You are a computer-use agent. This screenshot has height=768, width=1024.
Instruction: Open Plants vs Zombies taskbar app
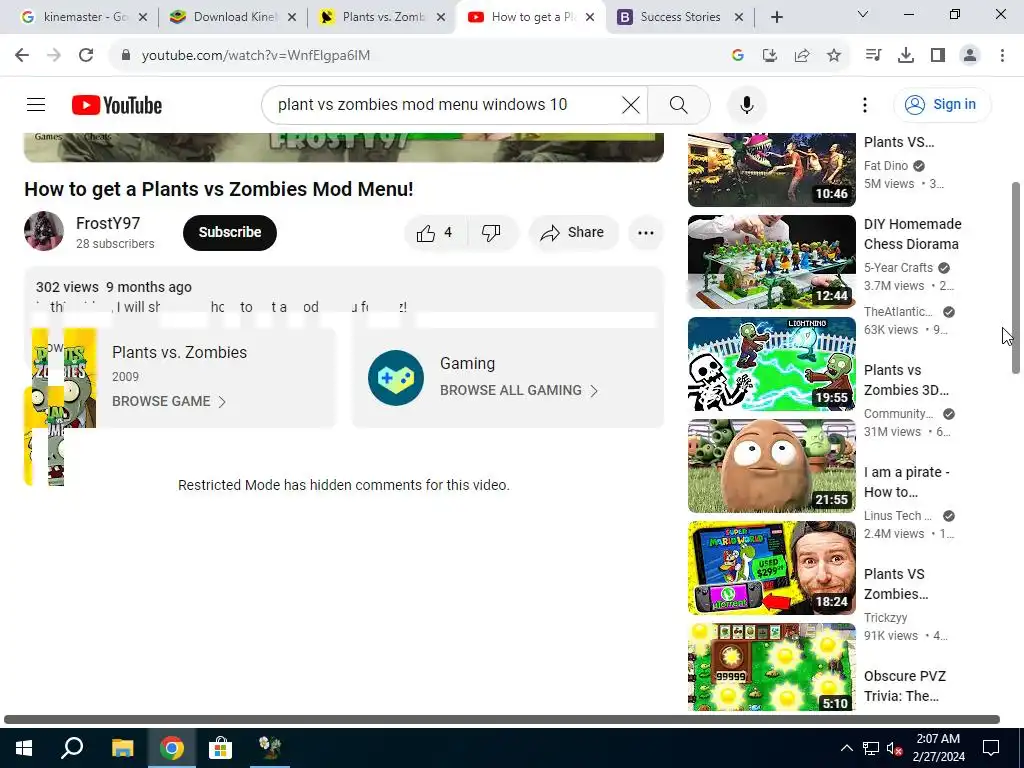coord(269,748)
